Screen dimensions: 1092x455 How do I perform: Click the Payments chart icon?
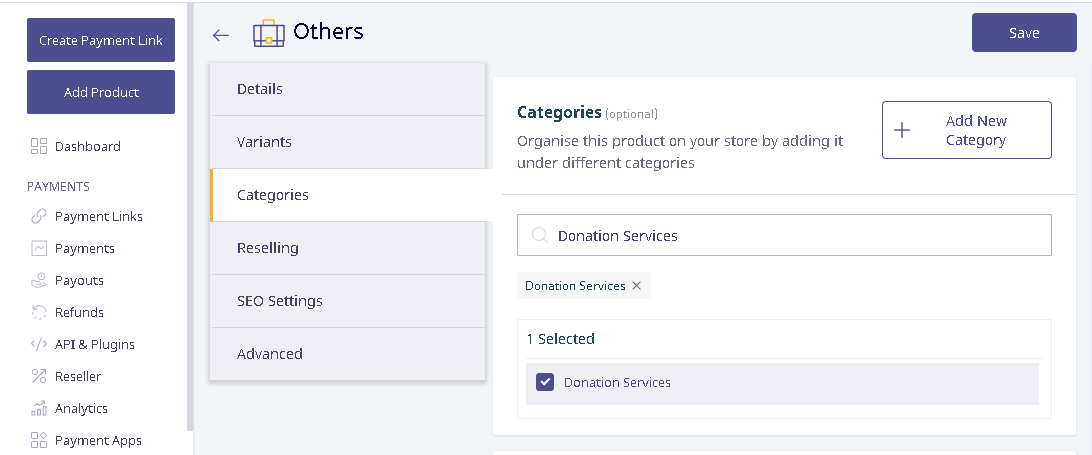39,248
